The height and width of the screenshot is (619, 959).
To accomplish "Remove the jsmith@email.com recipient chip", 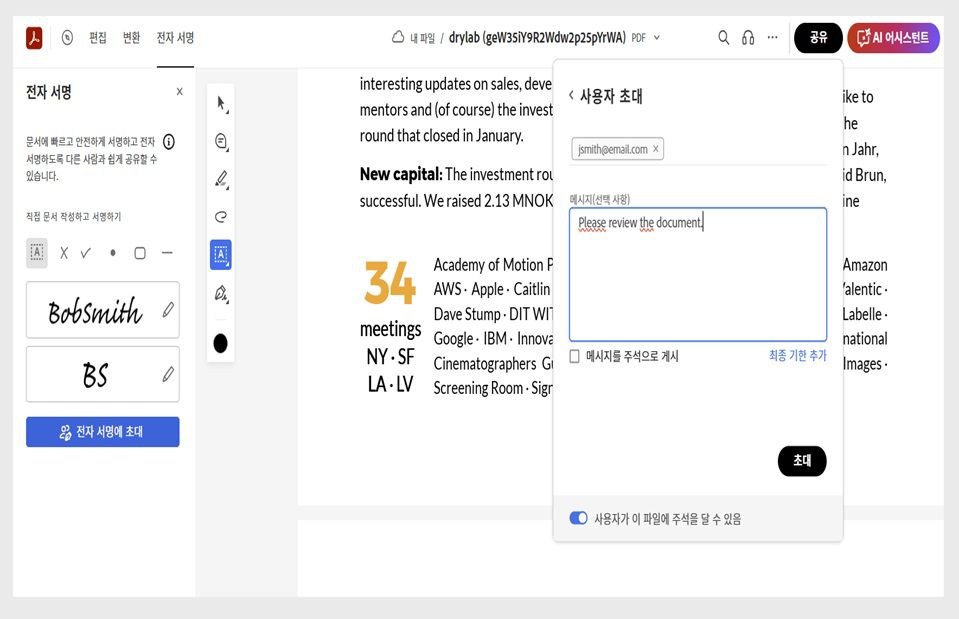I will tap(657, 148).
